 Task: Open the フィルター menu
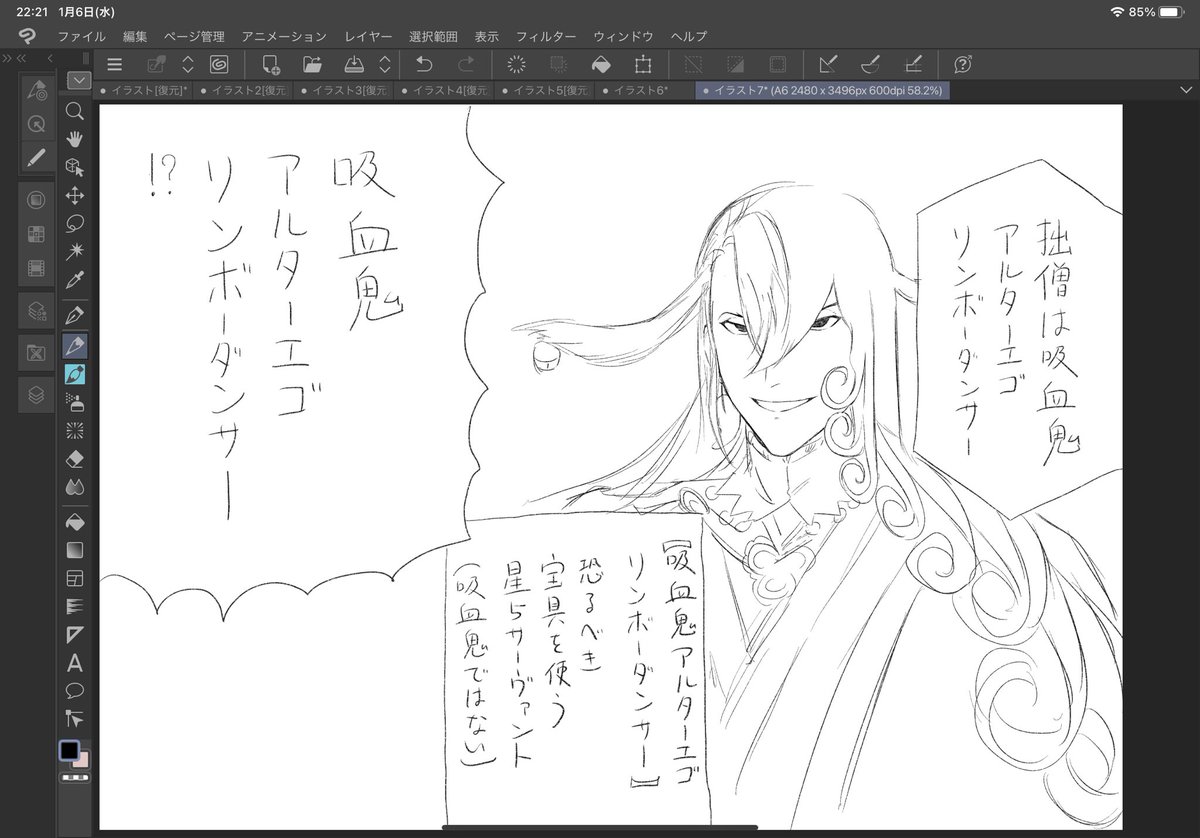[546, 36]
